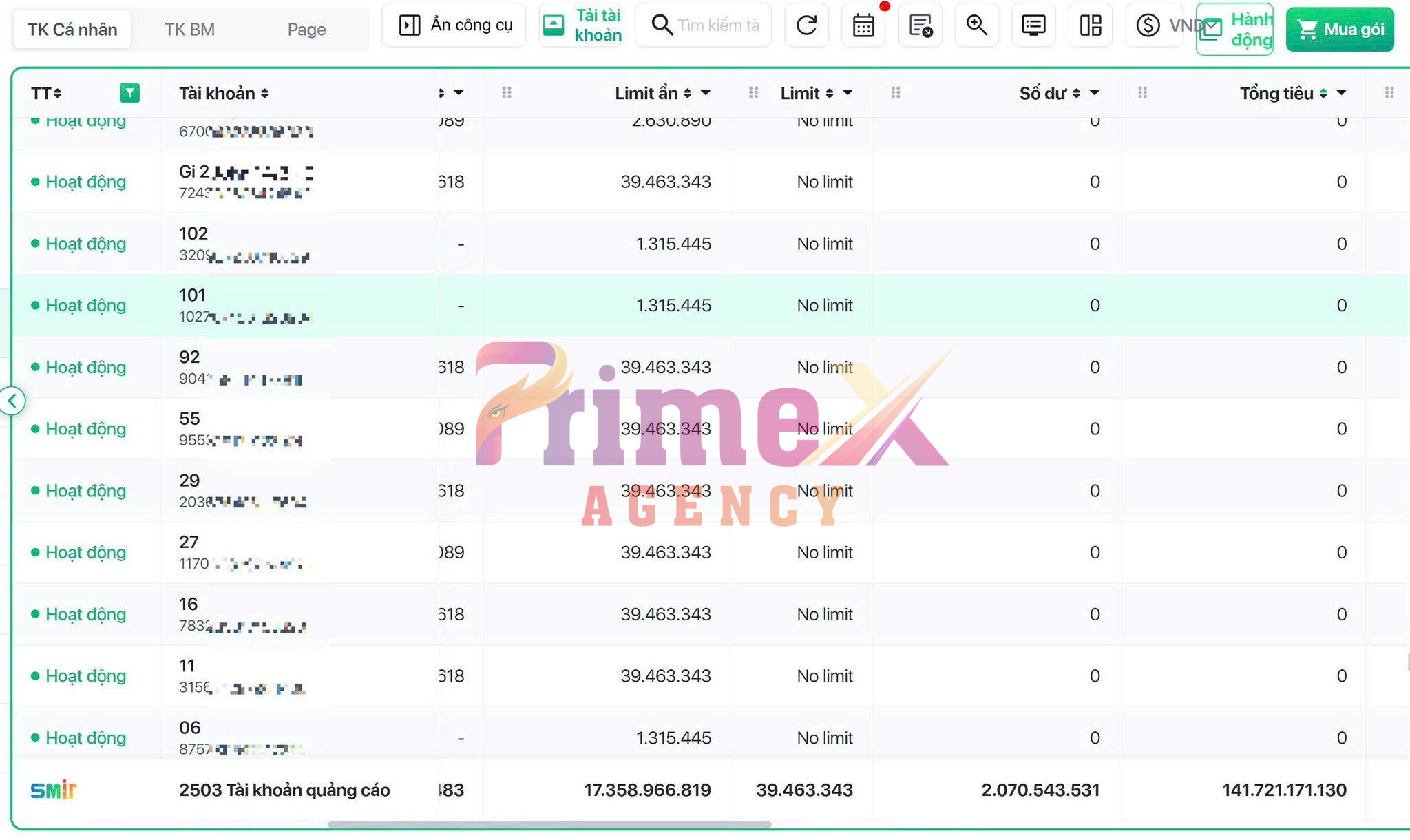Viewport: 1410px width, 840px height.
Task: Click the column layout grid icon
Action: [1090, 26]
